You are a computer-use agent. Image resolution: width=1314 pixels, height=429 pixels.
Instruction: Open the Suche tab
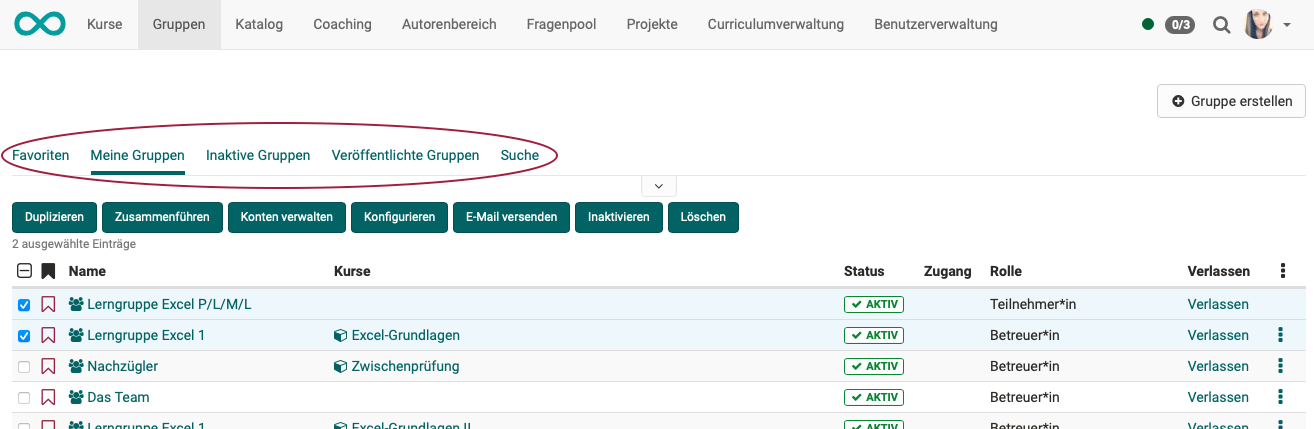[x=520, y=155]
